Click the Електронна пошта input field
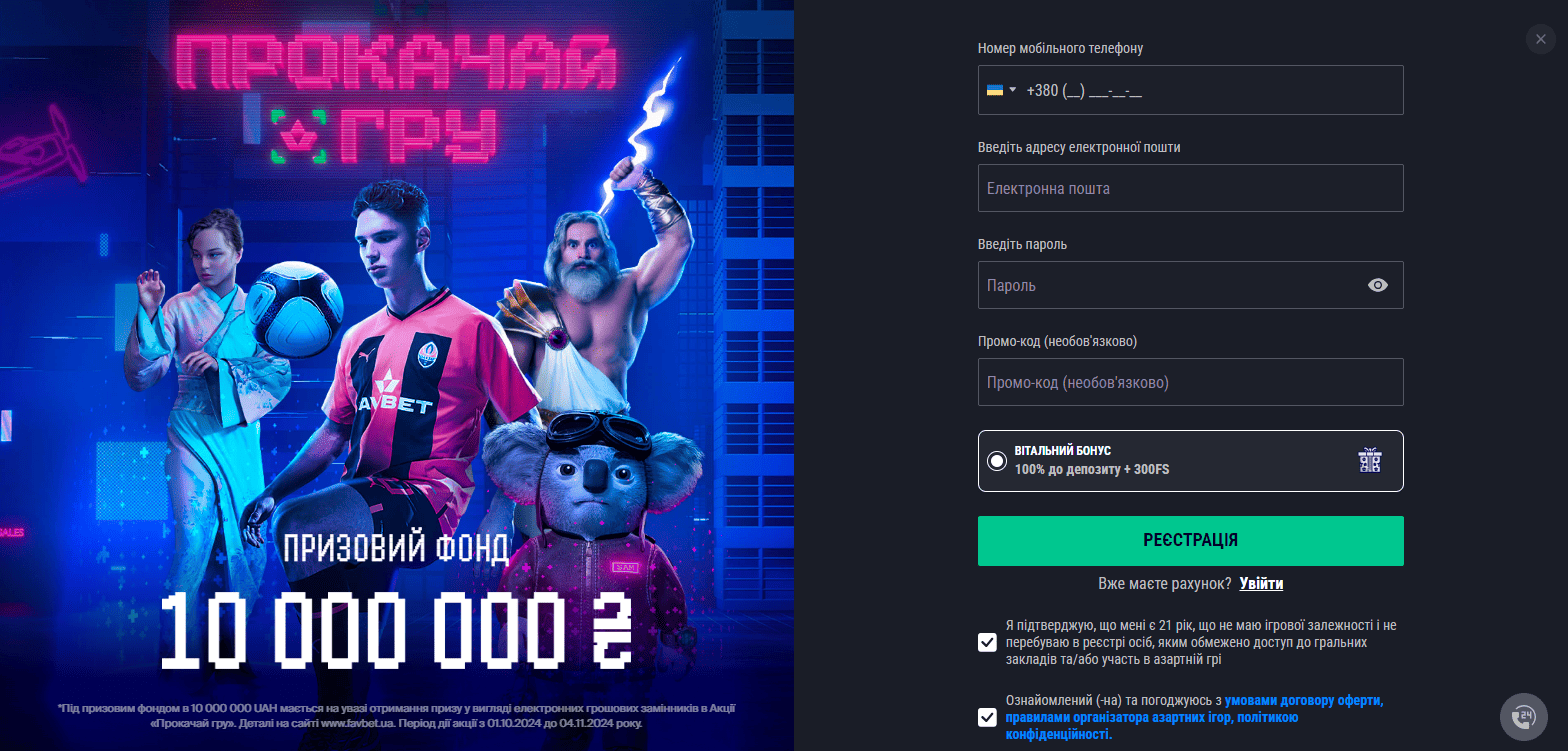Screen dimensions: 1568x751 tap(1190, 188)
